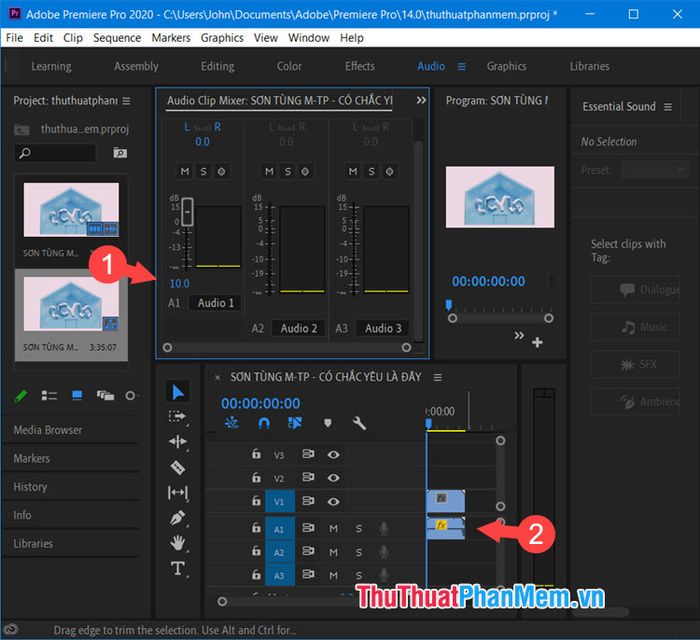The height and width of the screenshot is (640, 700).
Task: Click the Audio 1 volume fader handle
Action: coord(188,212)
